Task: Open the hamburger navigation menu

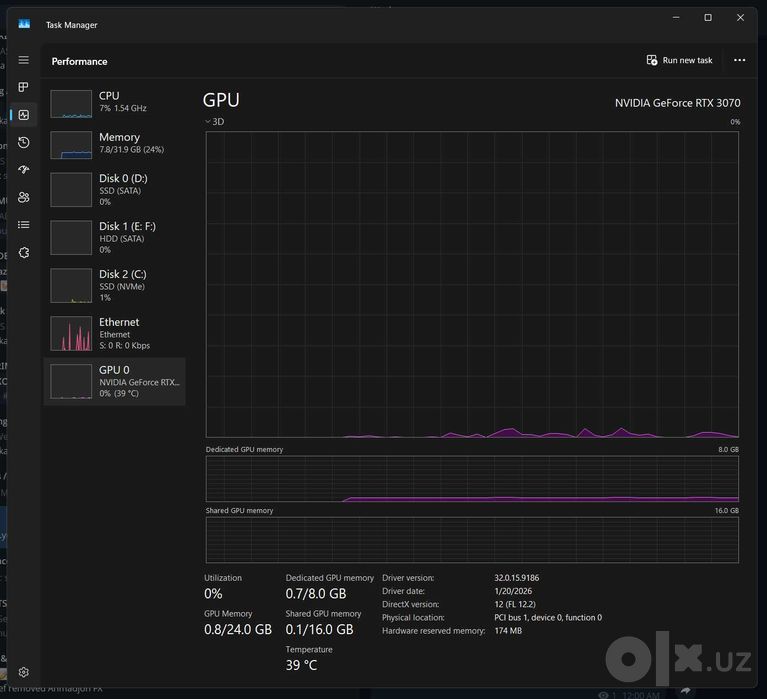Action: (23, 60)
